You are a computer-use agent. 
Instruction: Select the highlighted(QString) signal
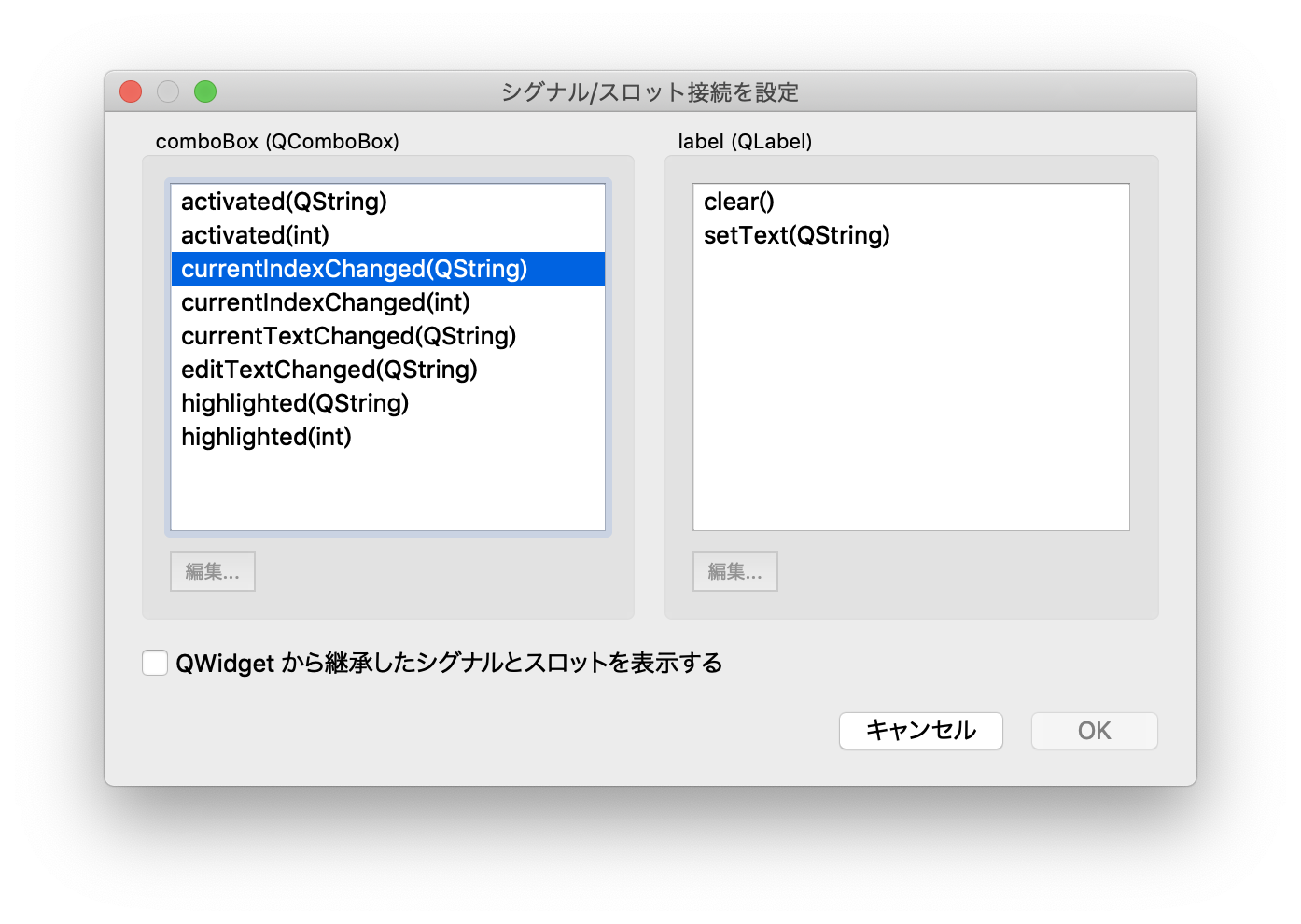coord(295,403)
